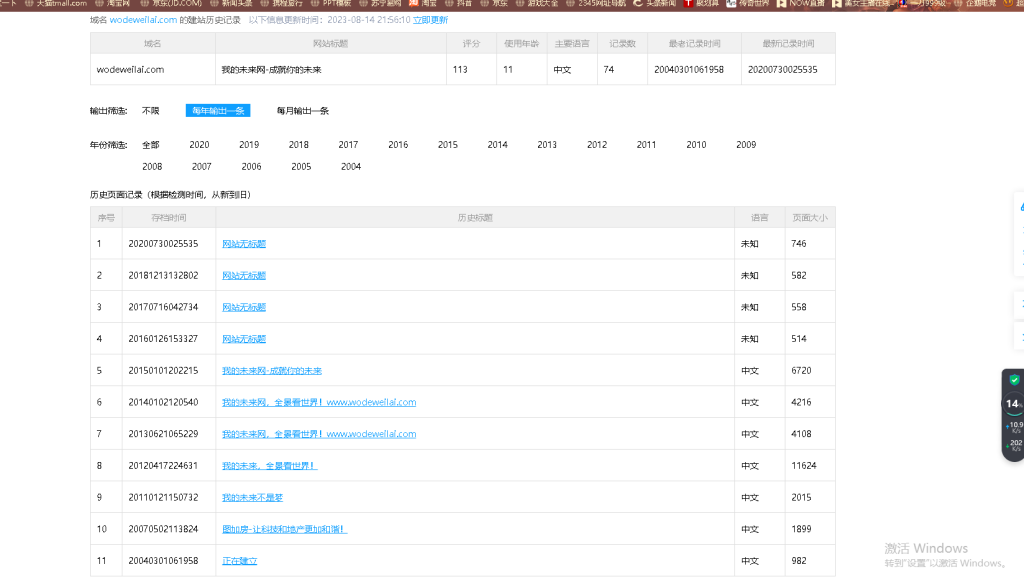
Task: Filter records by year 2015
Action: pyautogui.click(x=447, y=145)
